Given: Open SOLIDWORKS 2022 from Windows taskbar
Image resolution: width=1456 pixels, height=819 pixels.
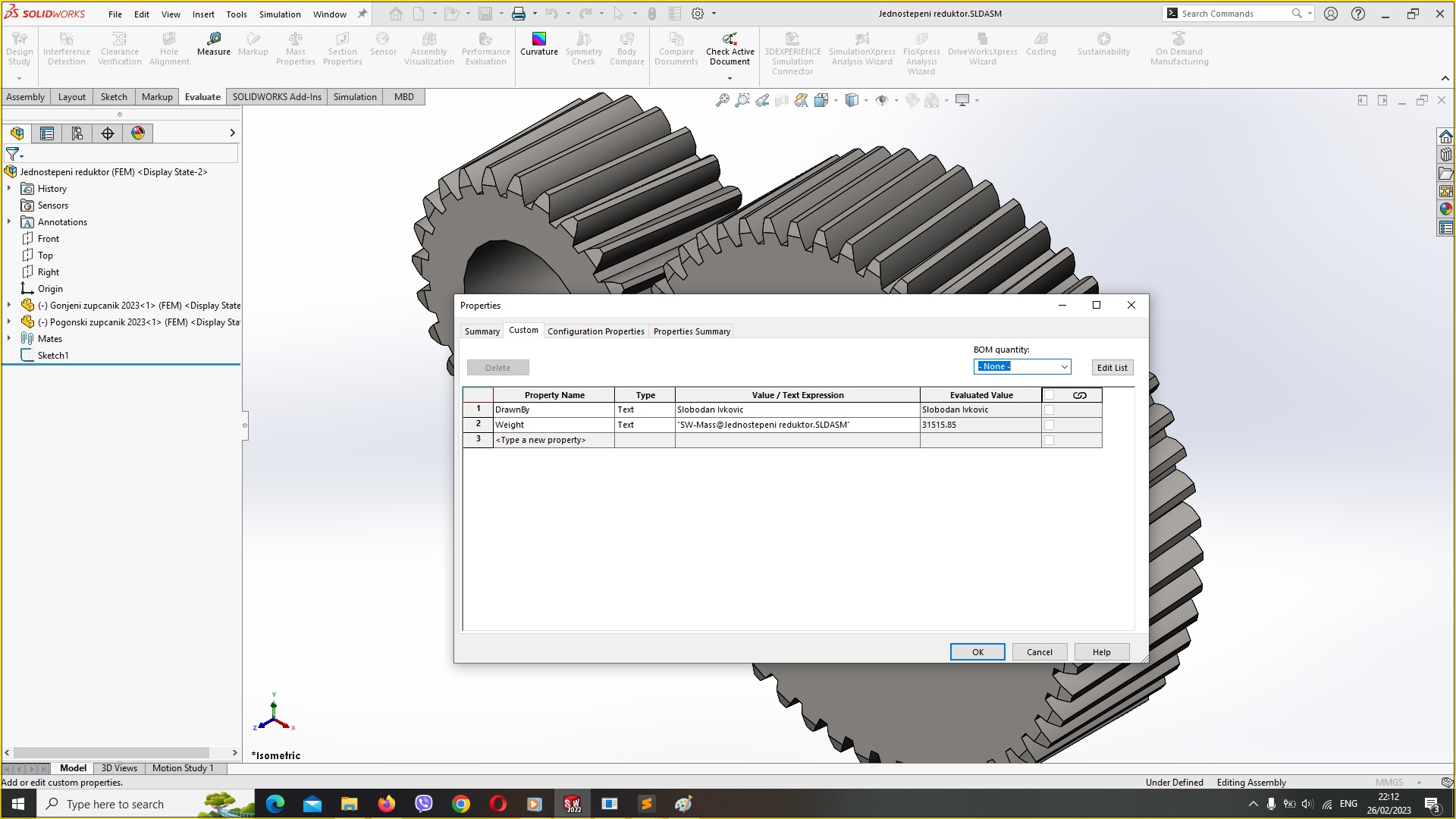Looking at the screenshot, I should pos(573,804).
